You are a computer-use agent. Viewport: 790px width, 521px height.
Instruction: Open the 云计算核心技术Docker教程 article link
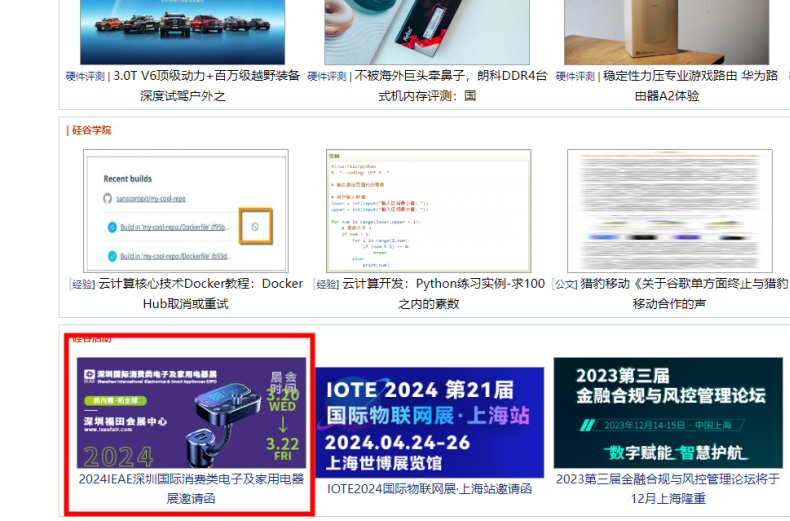tap(200, 284)
